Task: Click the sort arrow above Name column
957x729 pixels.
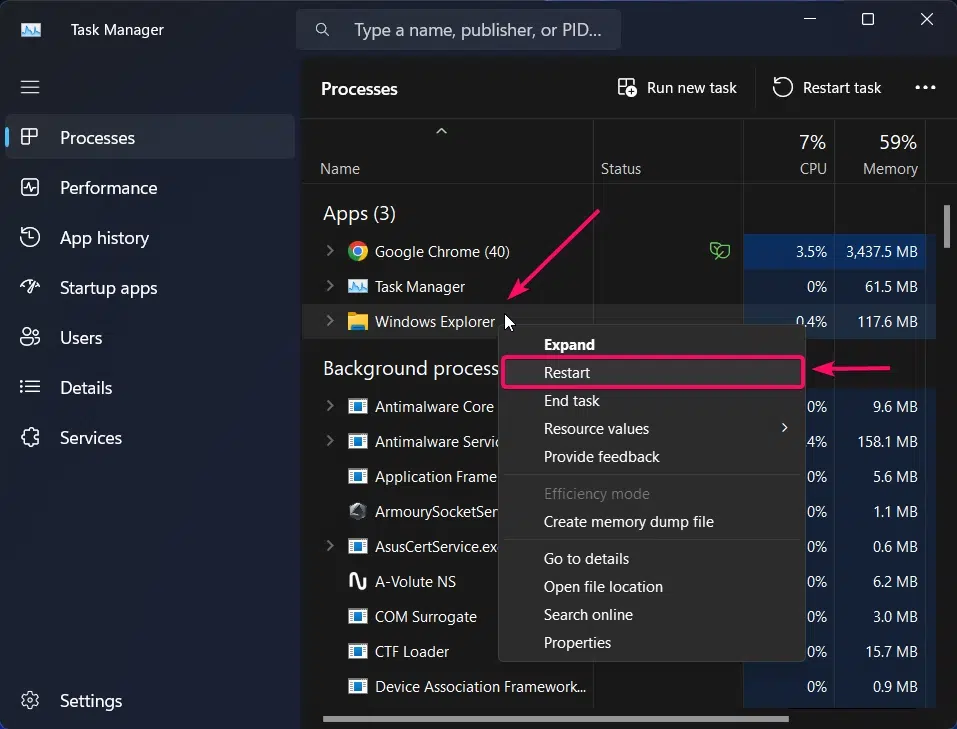Action: [441, 131]
